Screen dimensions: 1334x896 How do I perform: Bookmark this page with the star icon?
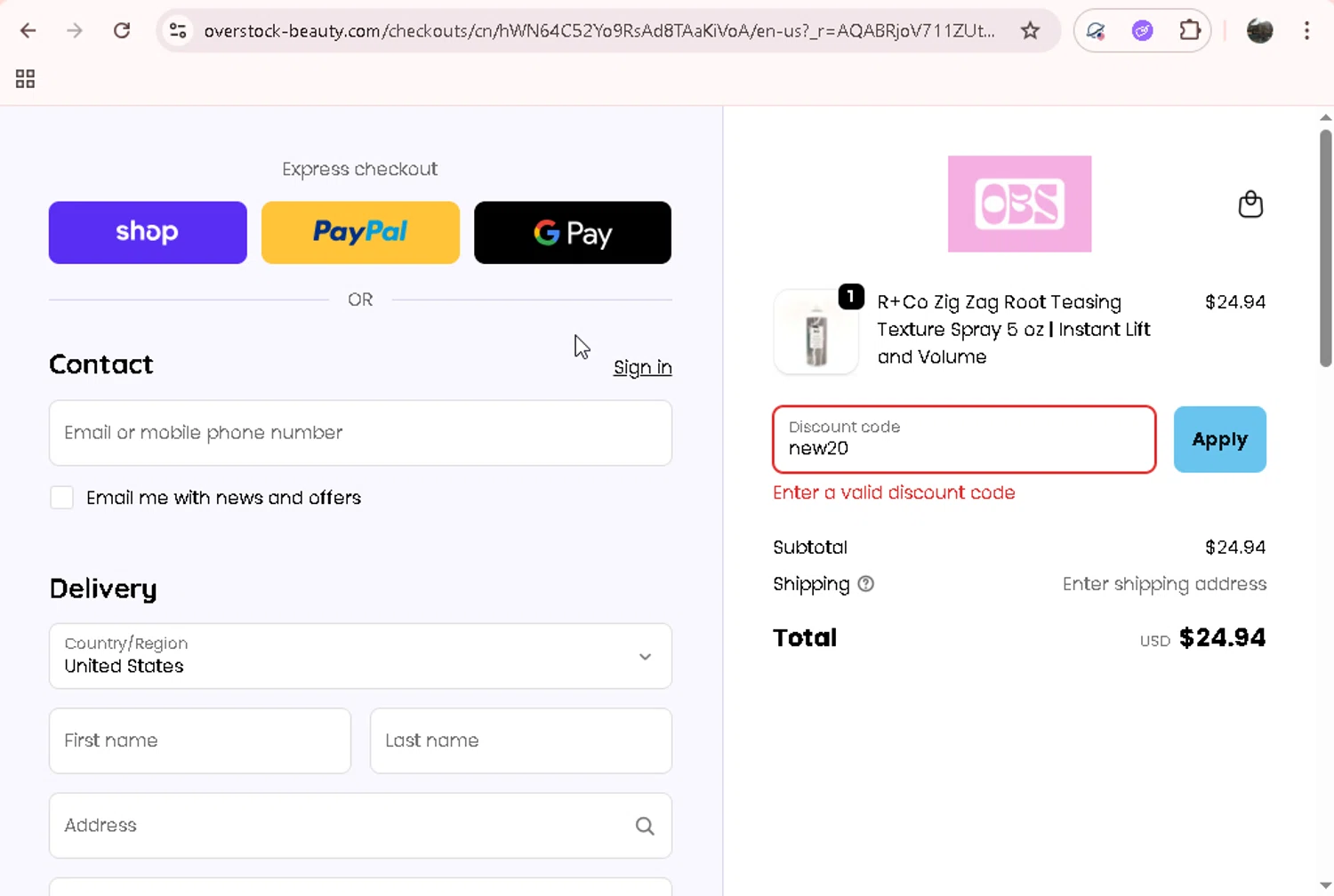pos(1030,30)
